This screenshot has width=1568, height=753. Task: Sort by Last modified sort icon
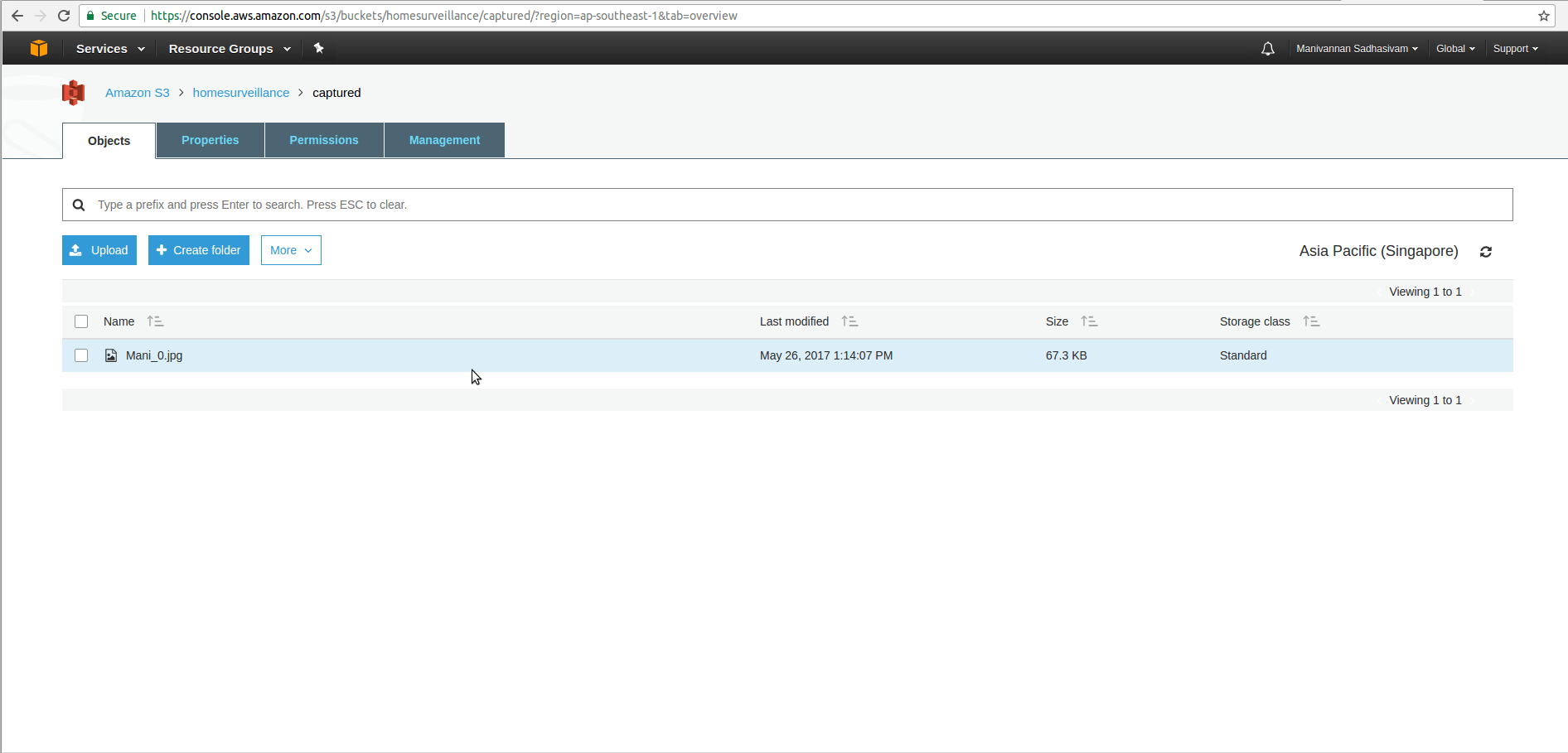(849, 321)
